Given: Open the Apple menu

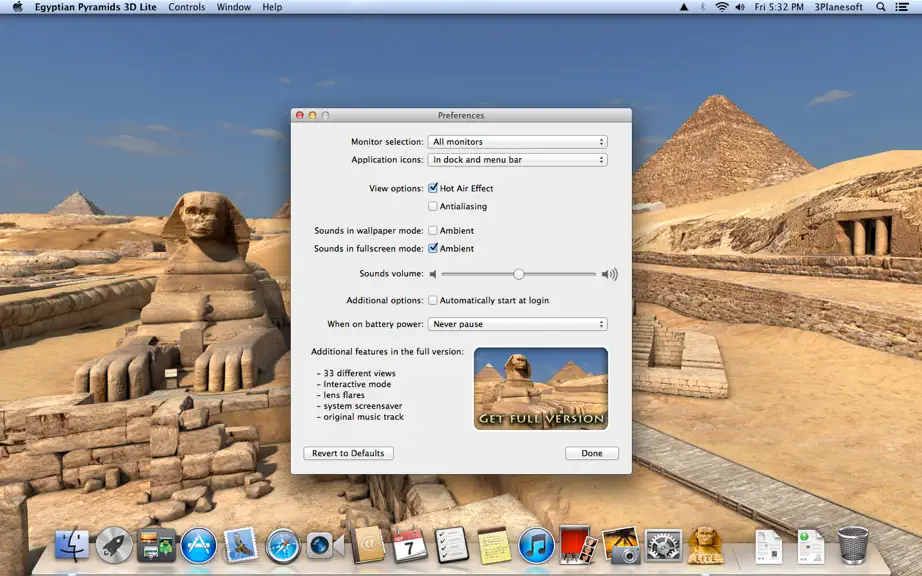Looking at the screenshot, I should [x=18, y=7].
